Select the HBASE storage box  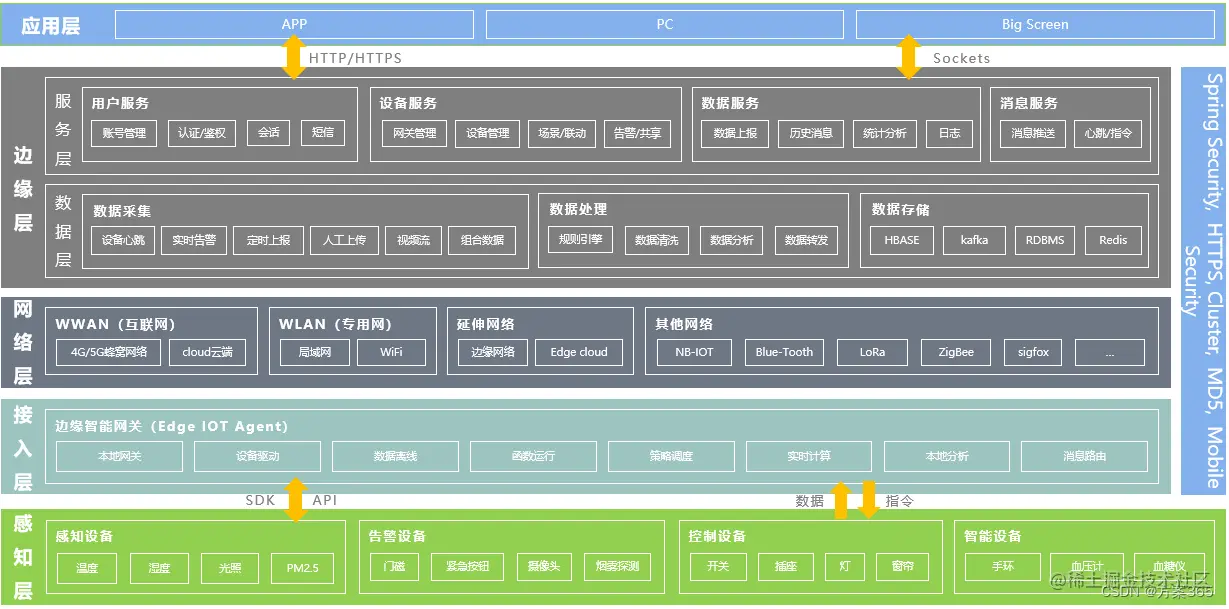click(901, 240)
